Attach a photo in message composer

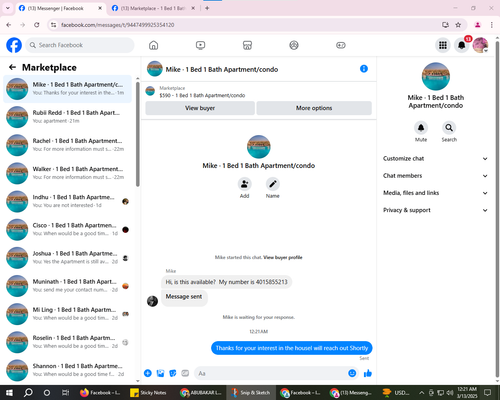point(160,373)
